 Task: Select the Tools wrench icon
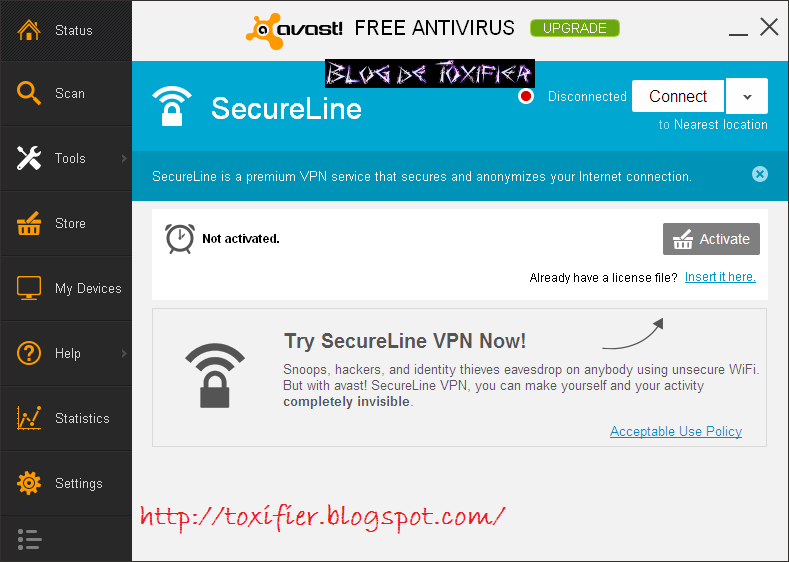tap(29, 158)
